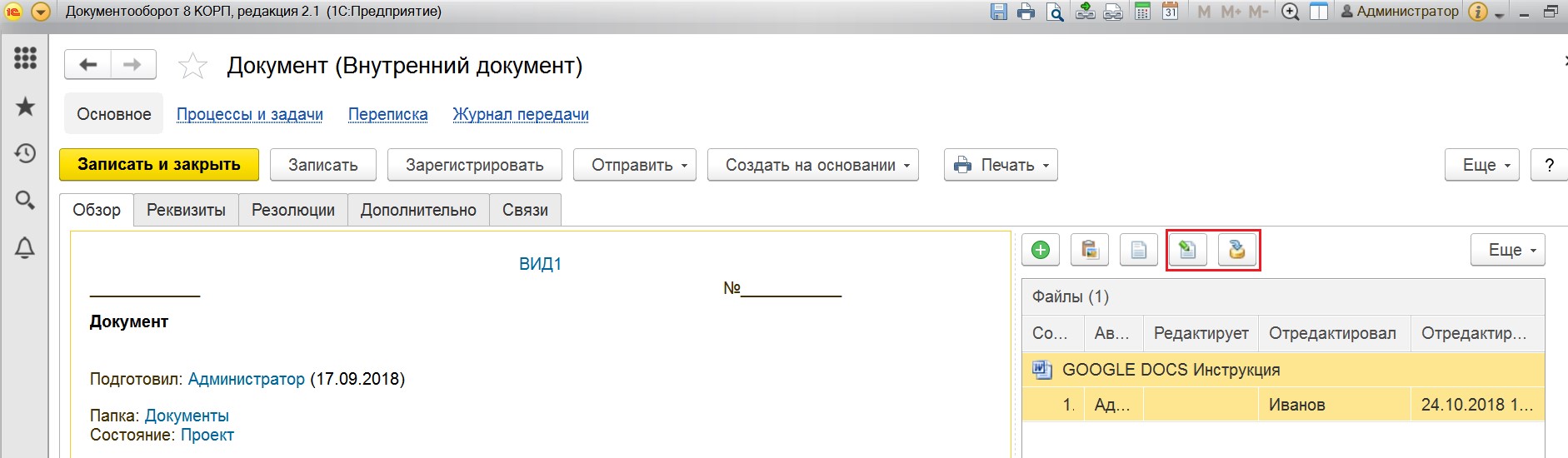Open Search magnifier in left sidebar
The width and height of the screenshot is (1568, 458).
click(x=25, y=200)
